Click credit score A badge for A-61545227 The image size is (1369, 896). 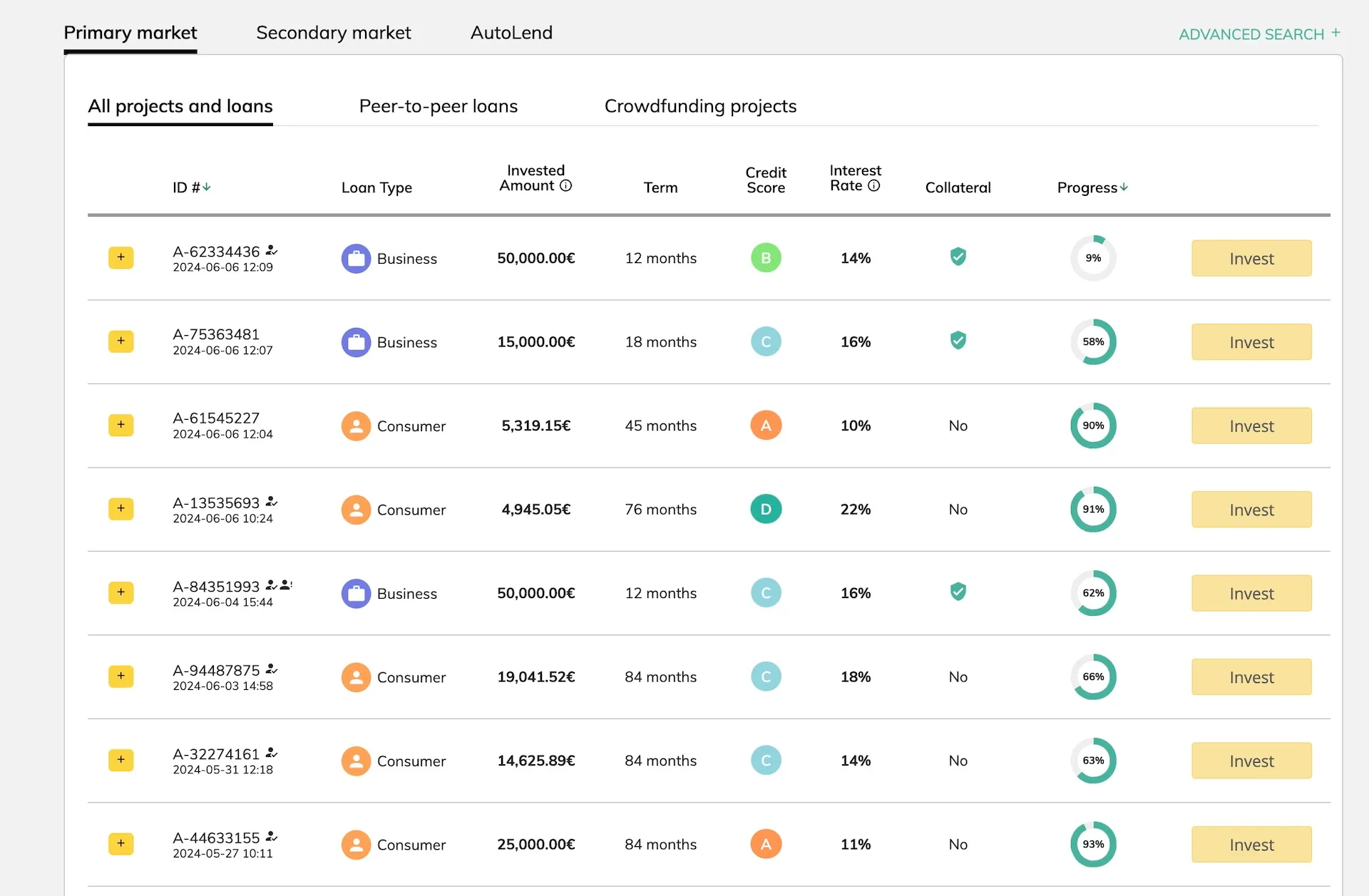point(766,426)
